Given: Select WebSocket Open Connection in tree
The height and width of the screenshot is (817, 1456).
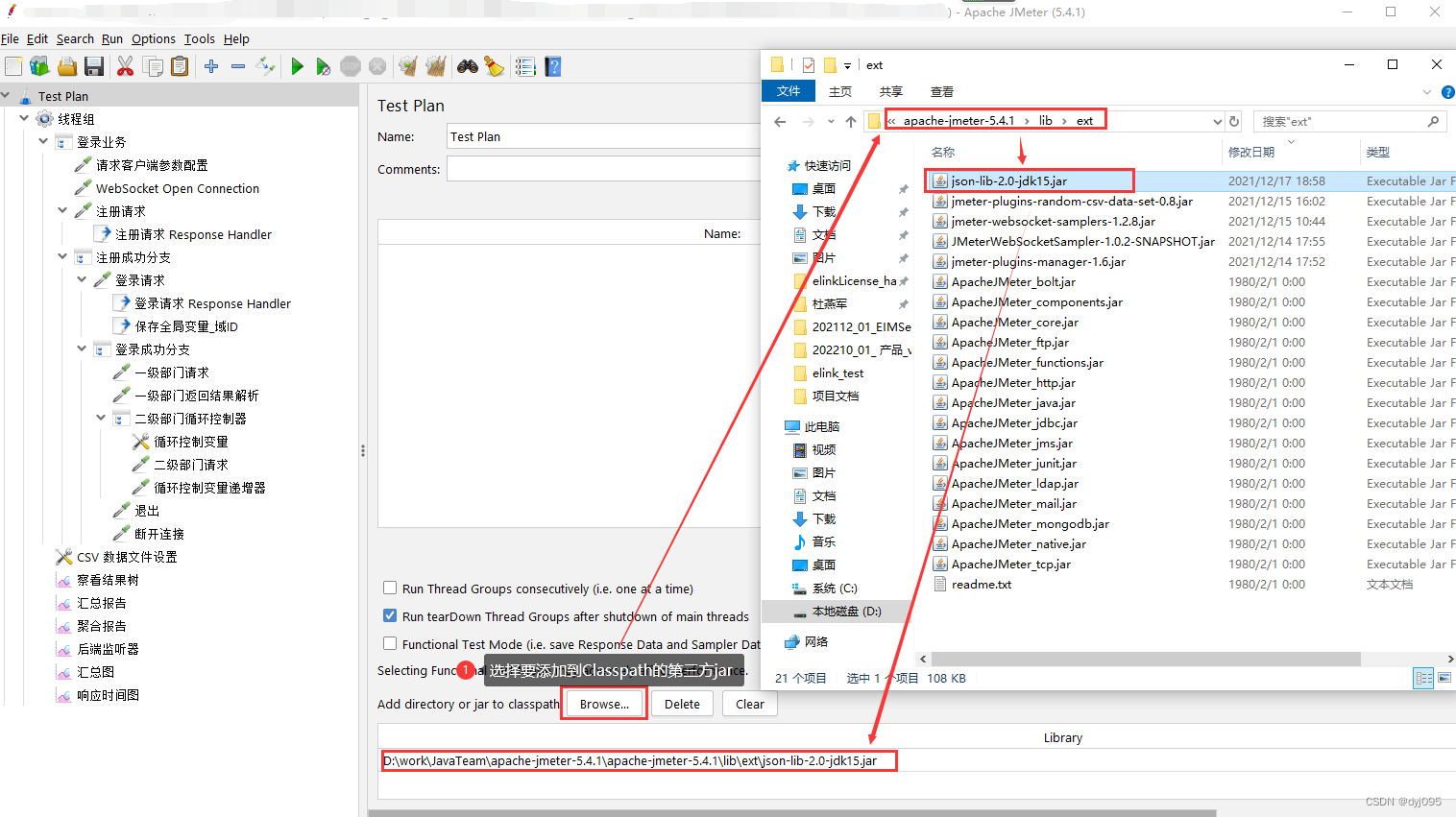Looking at the screenshot, I should (x=178, y=188).
